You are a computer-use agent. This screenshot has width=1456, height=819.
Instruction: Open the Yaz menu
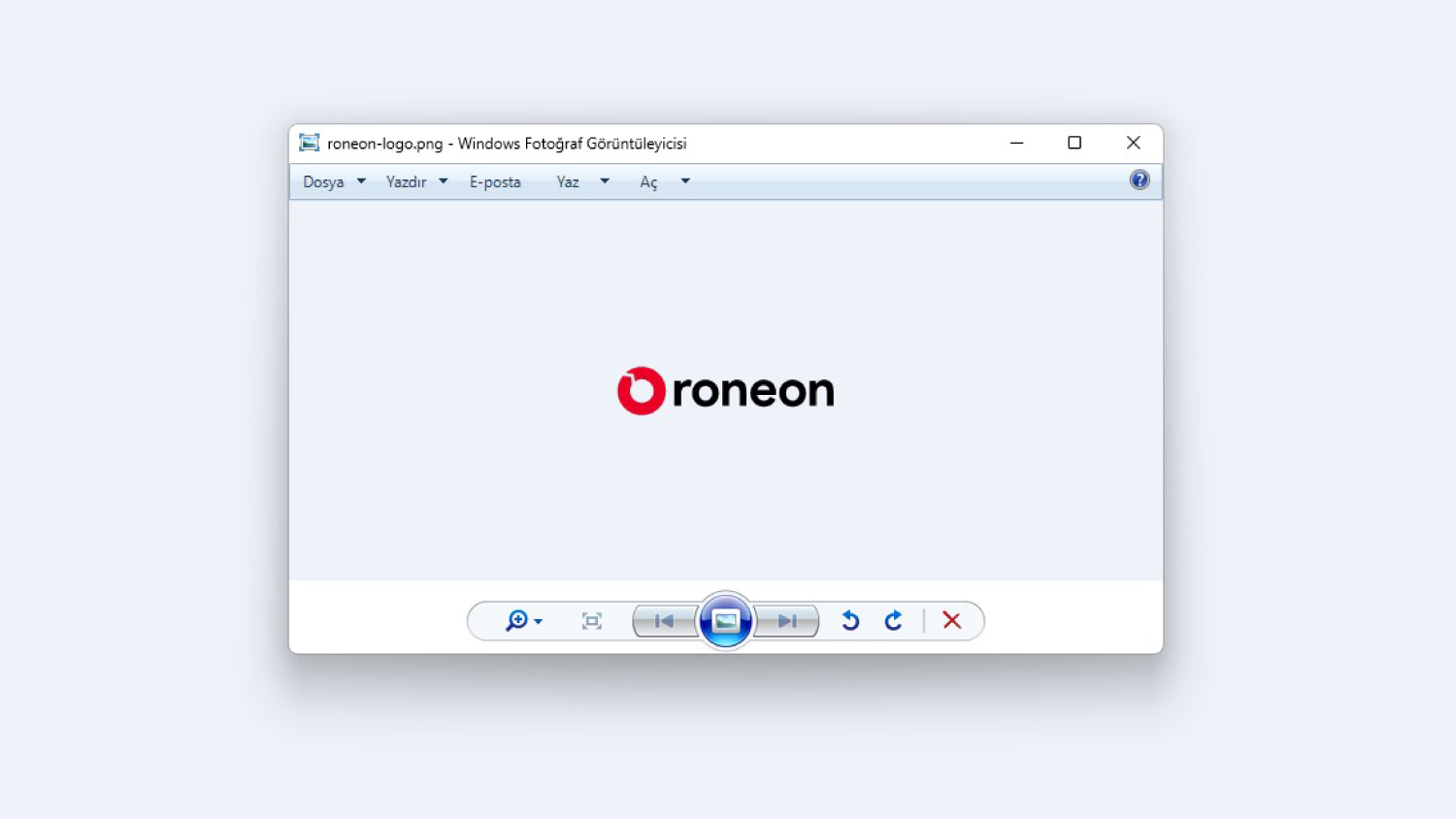click(568, 181)
